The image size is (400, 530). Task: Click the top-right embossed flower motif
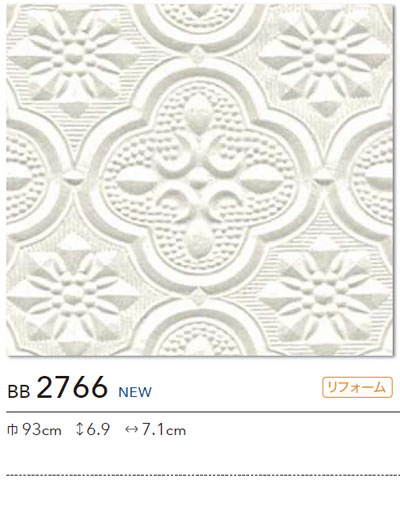coord(325,57)
